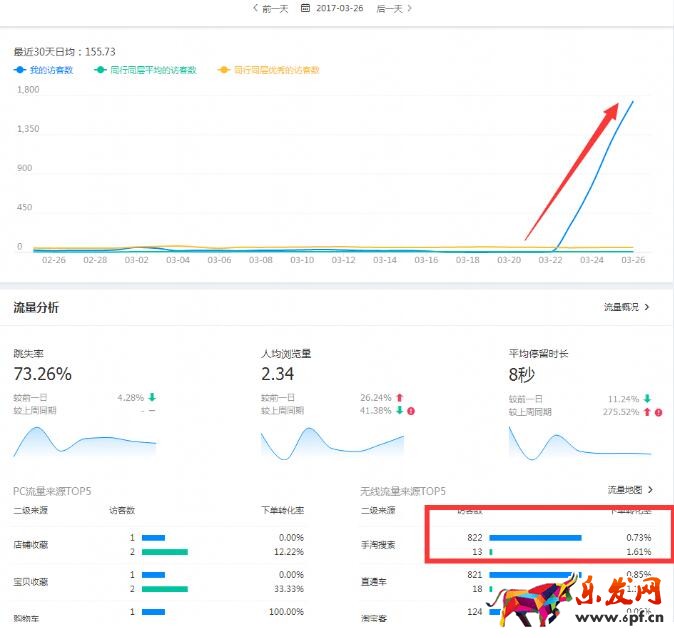
Task: Click red alert icon in 人均浏览量 panel
Action: (411, 410)
